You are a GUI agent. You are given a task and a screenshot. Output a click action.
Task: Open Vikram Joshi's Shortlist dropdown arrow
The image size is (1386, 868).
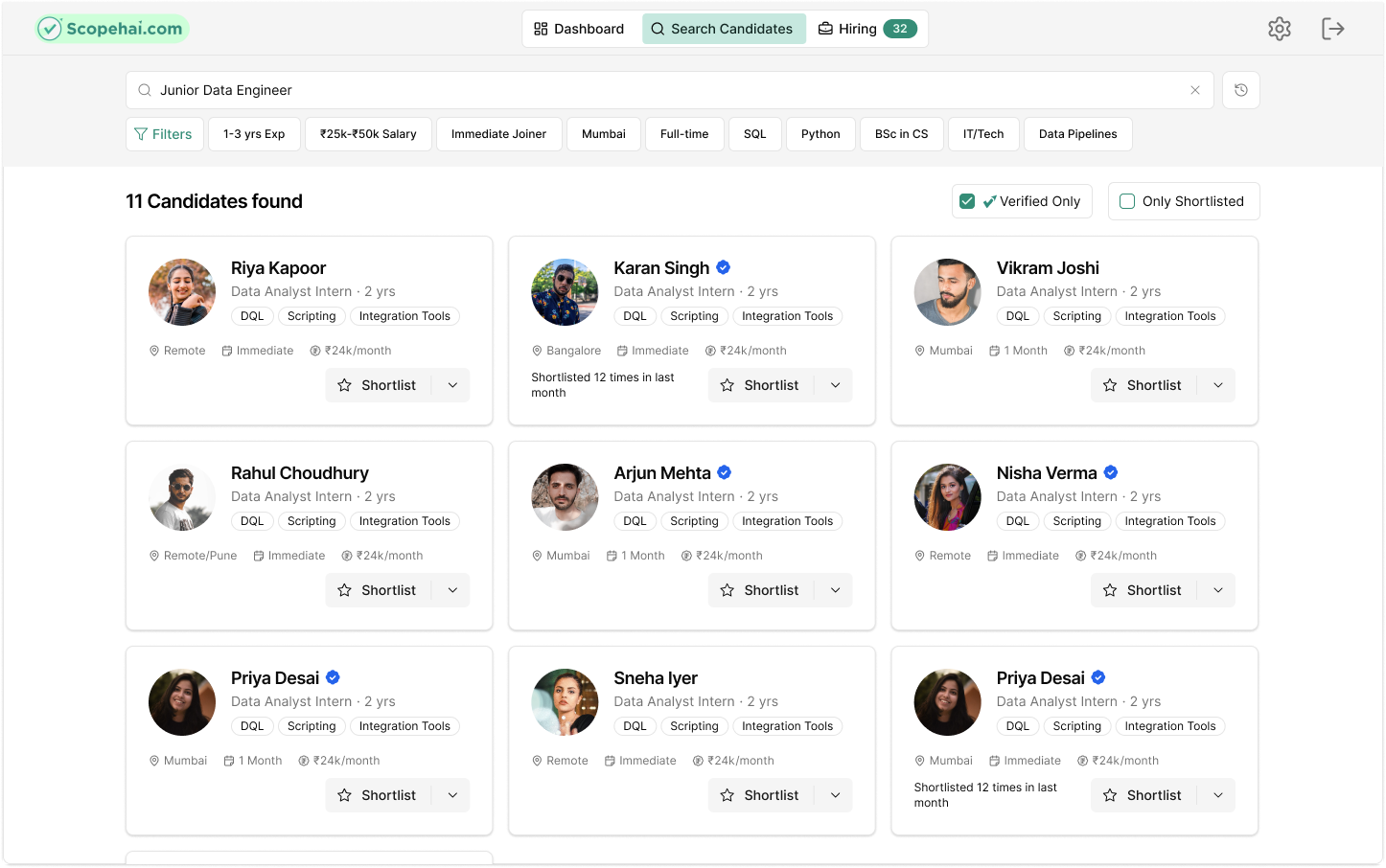point(1217,385)
